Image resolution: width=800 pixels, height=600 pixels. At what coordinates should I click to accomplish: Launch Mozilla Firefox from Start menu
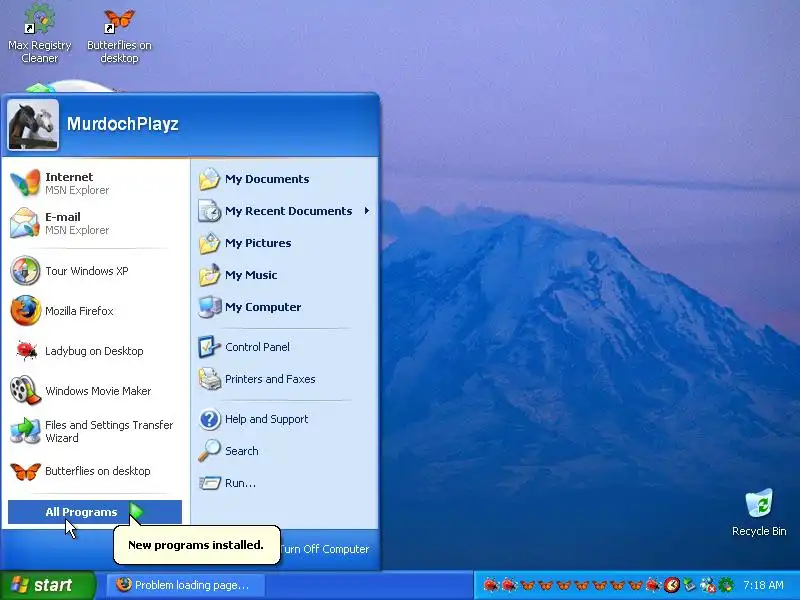(95, 311)
